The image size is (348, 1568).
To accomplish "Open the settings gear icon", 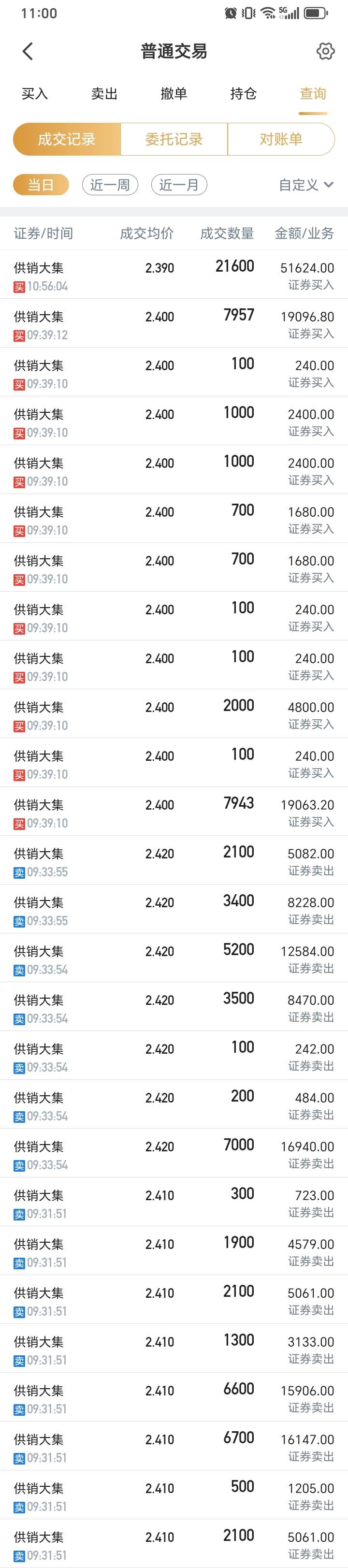I will [x=325, y=51].
